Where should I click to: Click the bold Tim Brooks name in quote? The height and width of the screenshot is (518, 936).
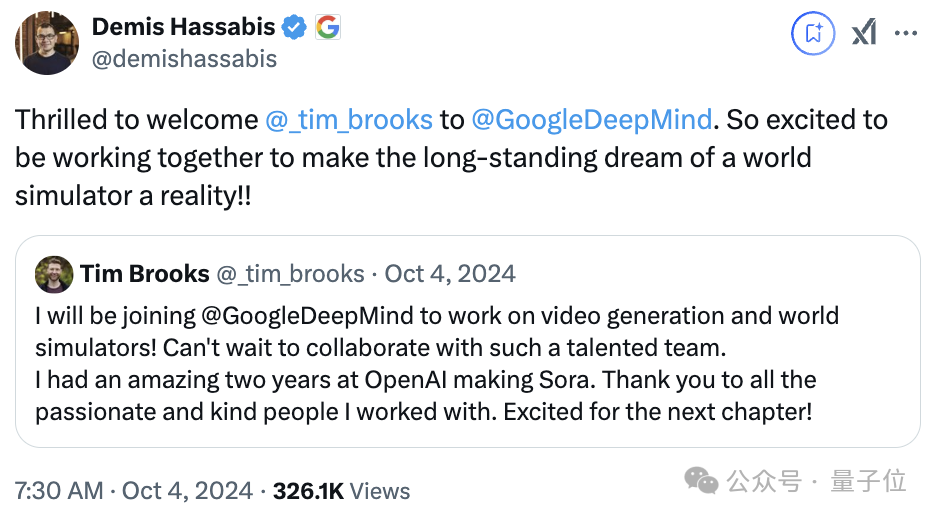(x=145, y=273)
